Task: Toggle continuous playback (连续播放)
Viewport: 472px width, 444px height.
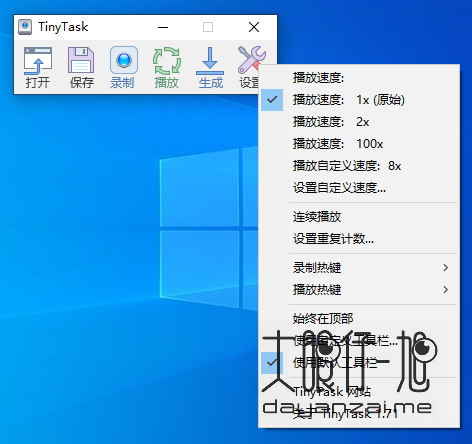Action: [x=359, y=217]
